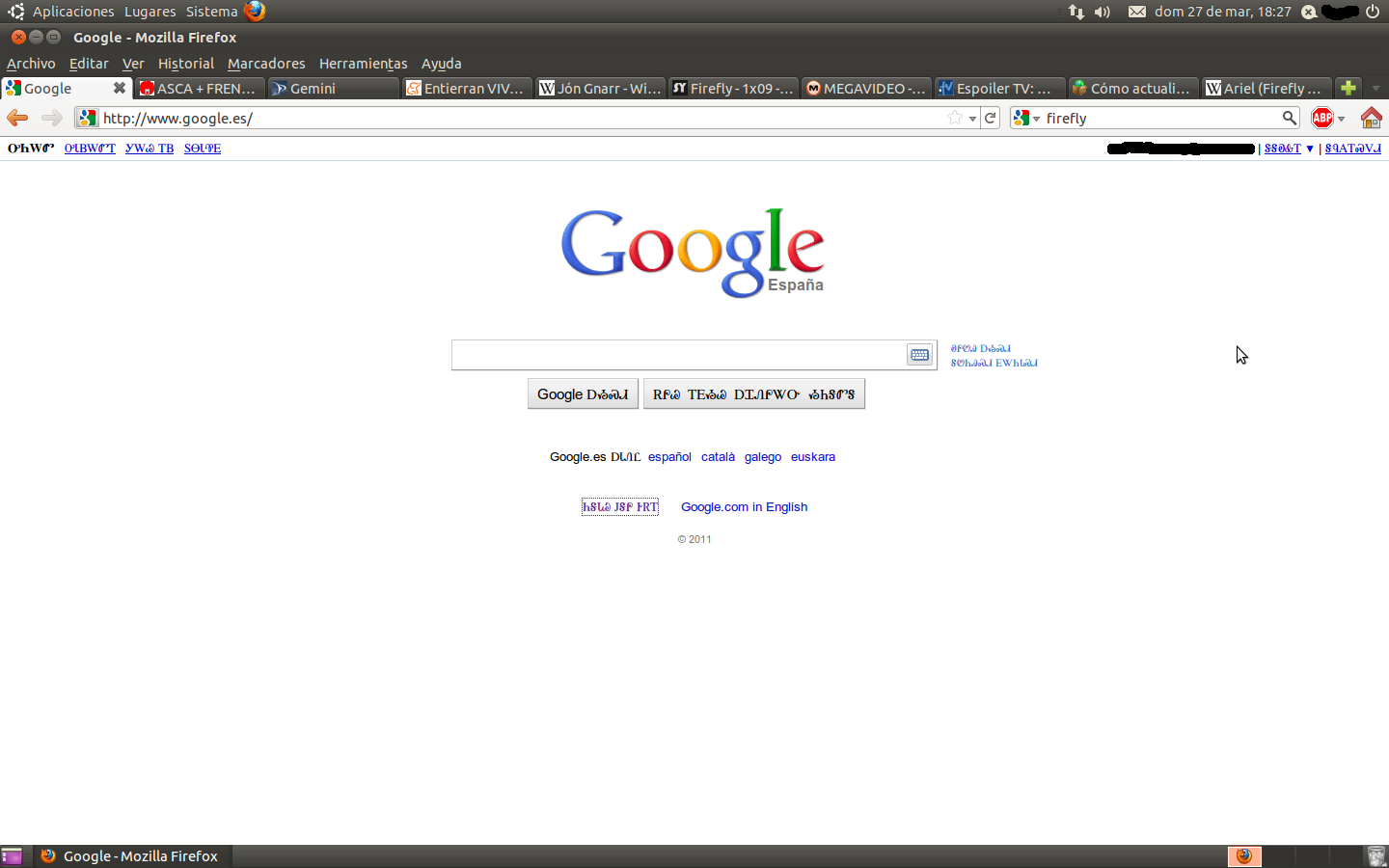The image size is (1389, 868).
Task: Open the volume speaker indicator
Action: [1103, 12]
